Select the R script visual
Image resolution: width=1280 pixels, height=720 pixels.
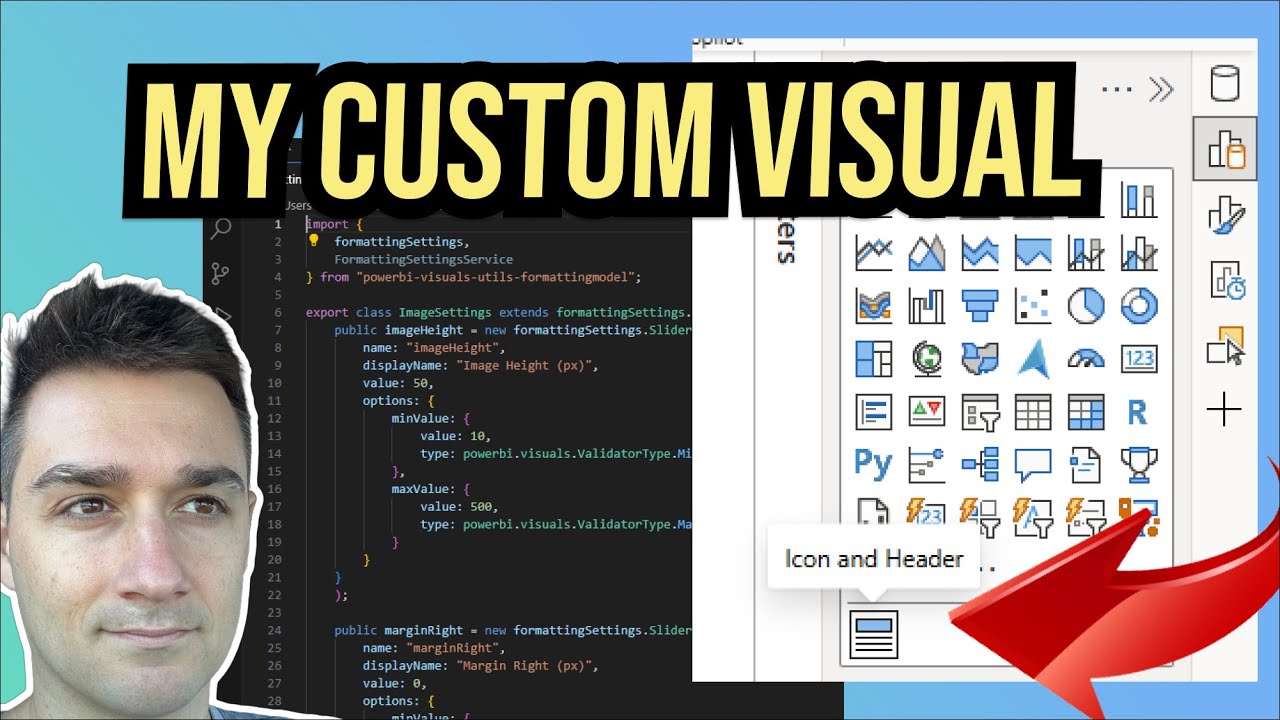point(1138,411)
